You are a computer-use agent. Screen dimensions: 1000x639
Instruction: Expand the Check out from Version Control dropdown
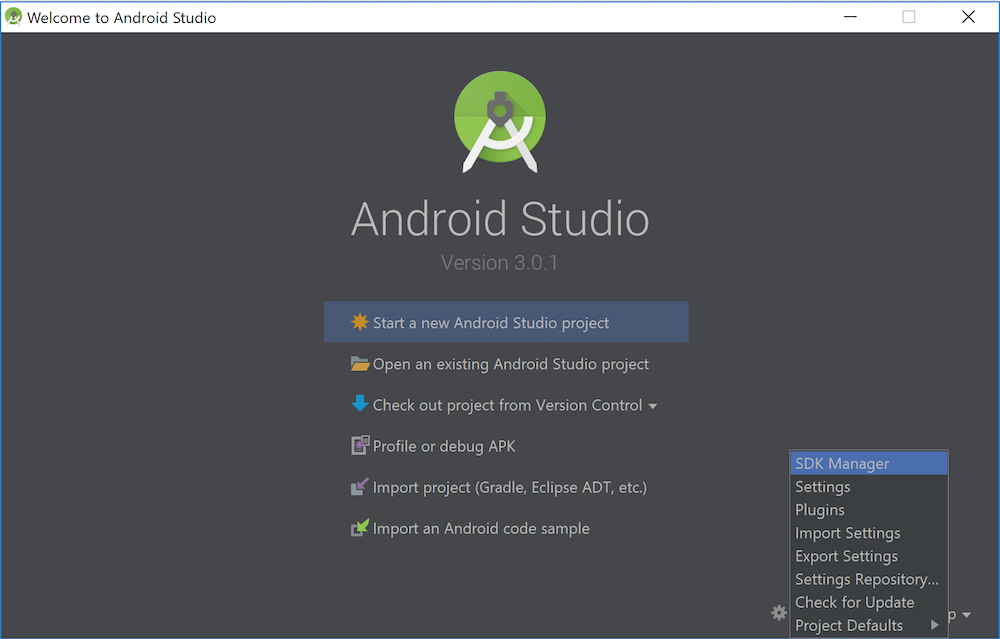point(654,405)
